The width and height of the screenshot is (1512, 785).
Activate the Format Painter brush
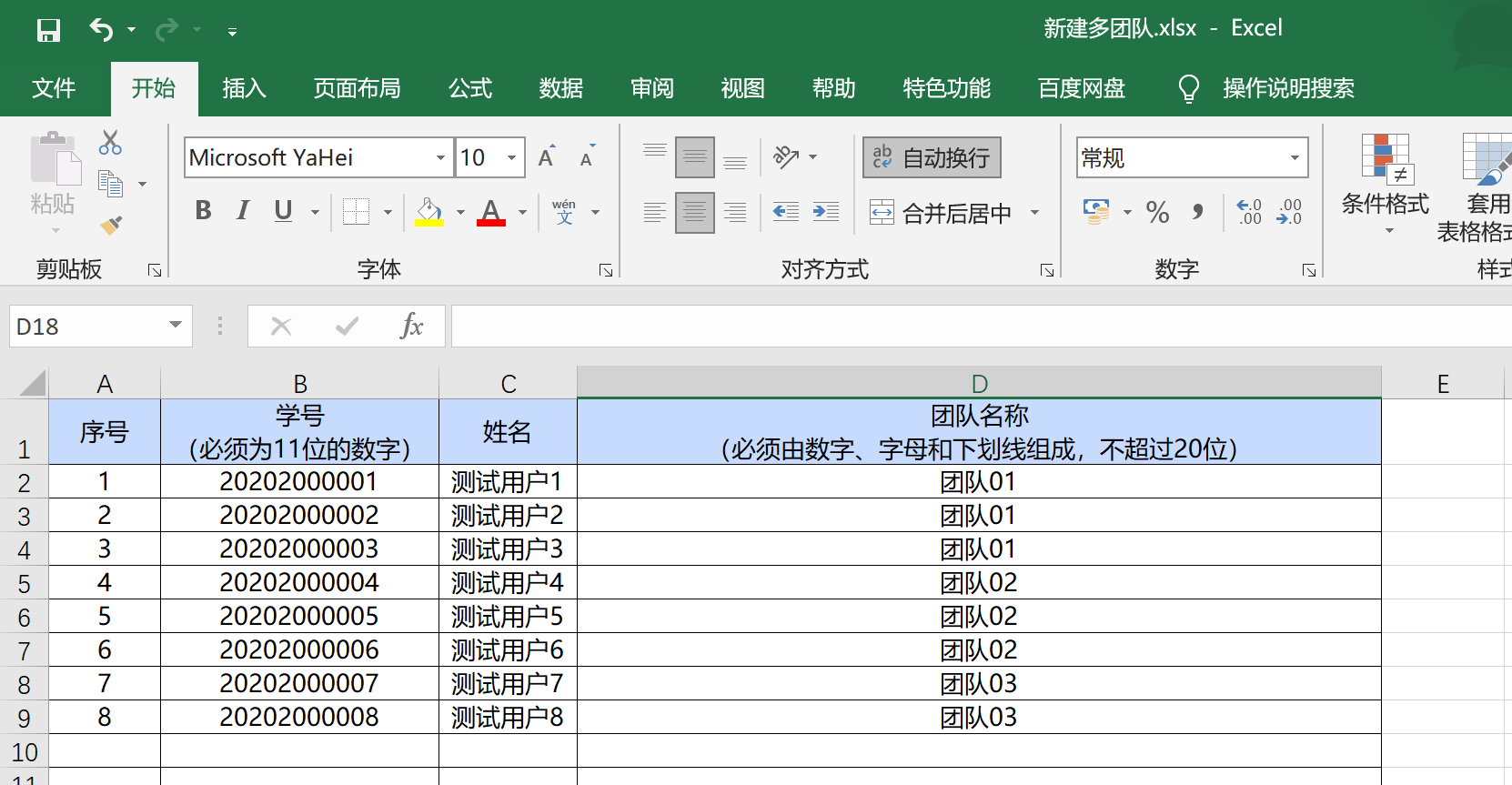[x=111, y=225]
